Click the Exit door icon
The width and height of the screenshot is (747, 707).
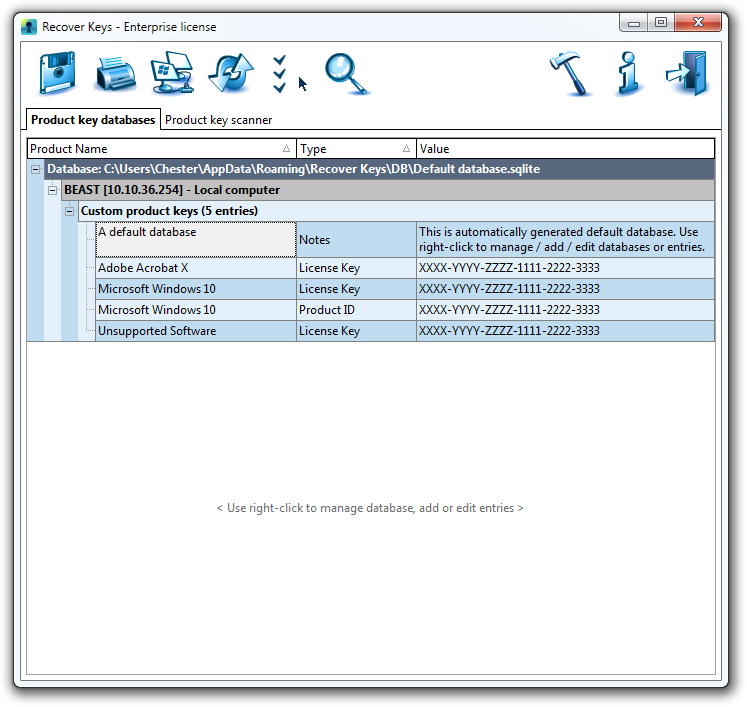click(687, 73)
